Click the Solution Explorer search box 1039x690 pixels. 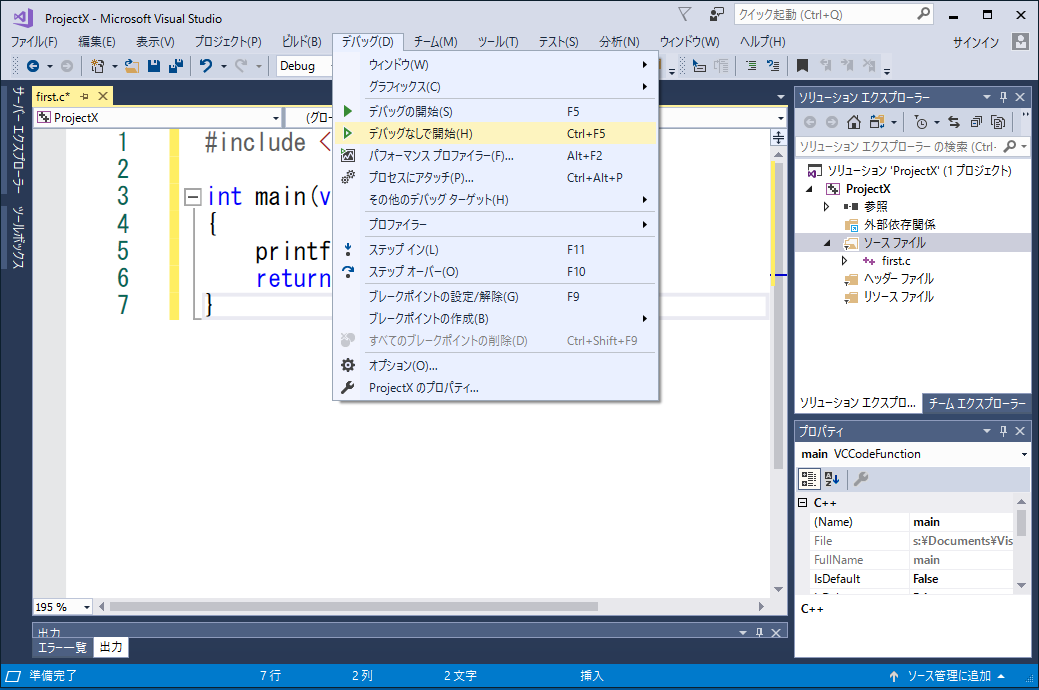(913, 146)
